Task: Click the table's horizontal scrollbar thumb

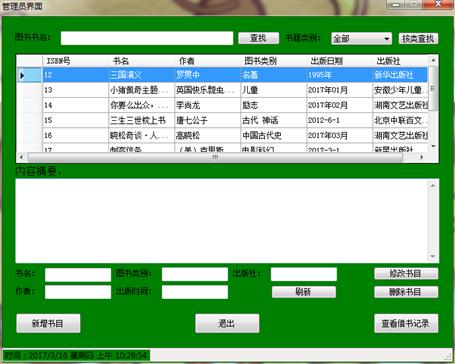Action: point(215,157)
